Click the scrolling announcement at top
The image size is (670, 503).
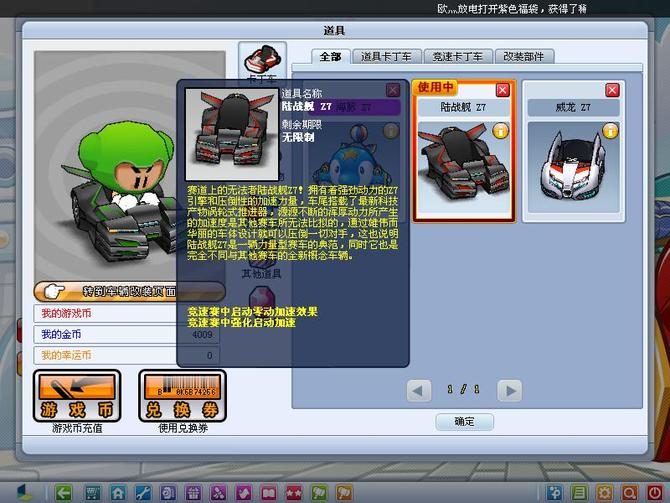click(x=512, y=9)
